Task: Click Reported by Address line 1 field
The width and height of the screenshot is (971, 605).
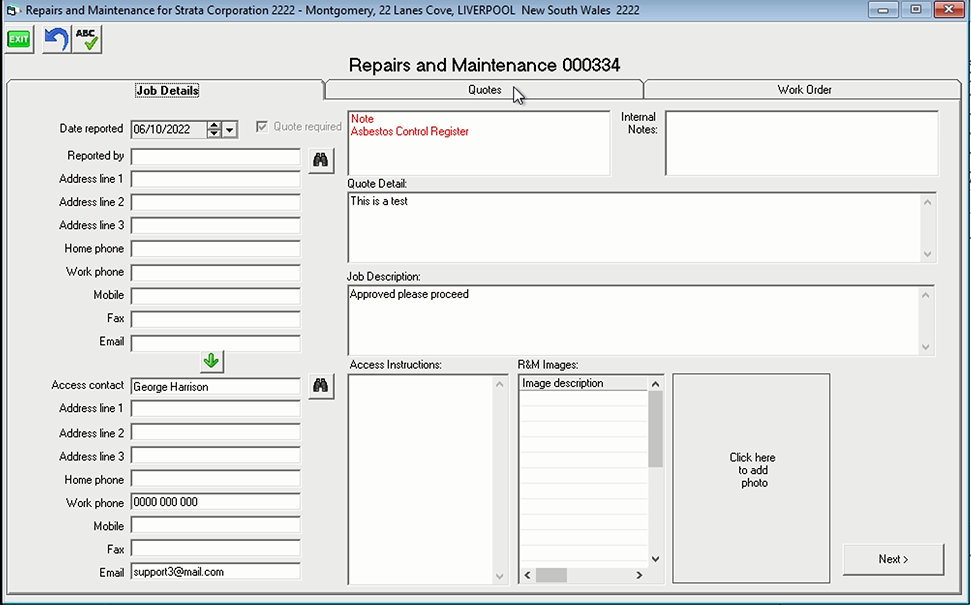Action: (x=216, y=180)
